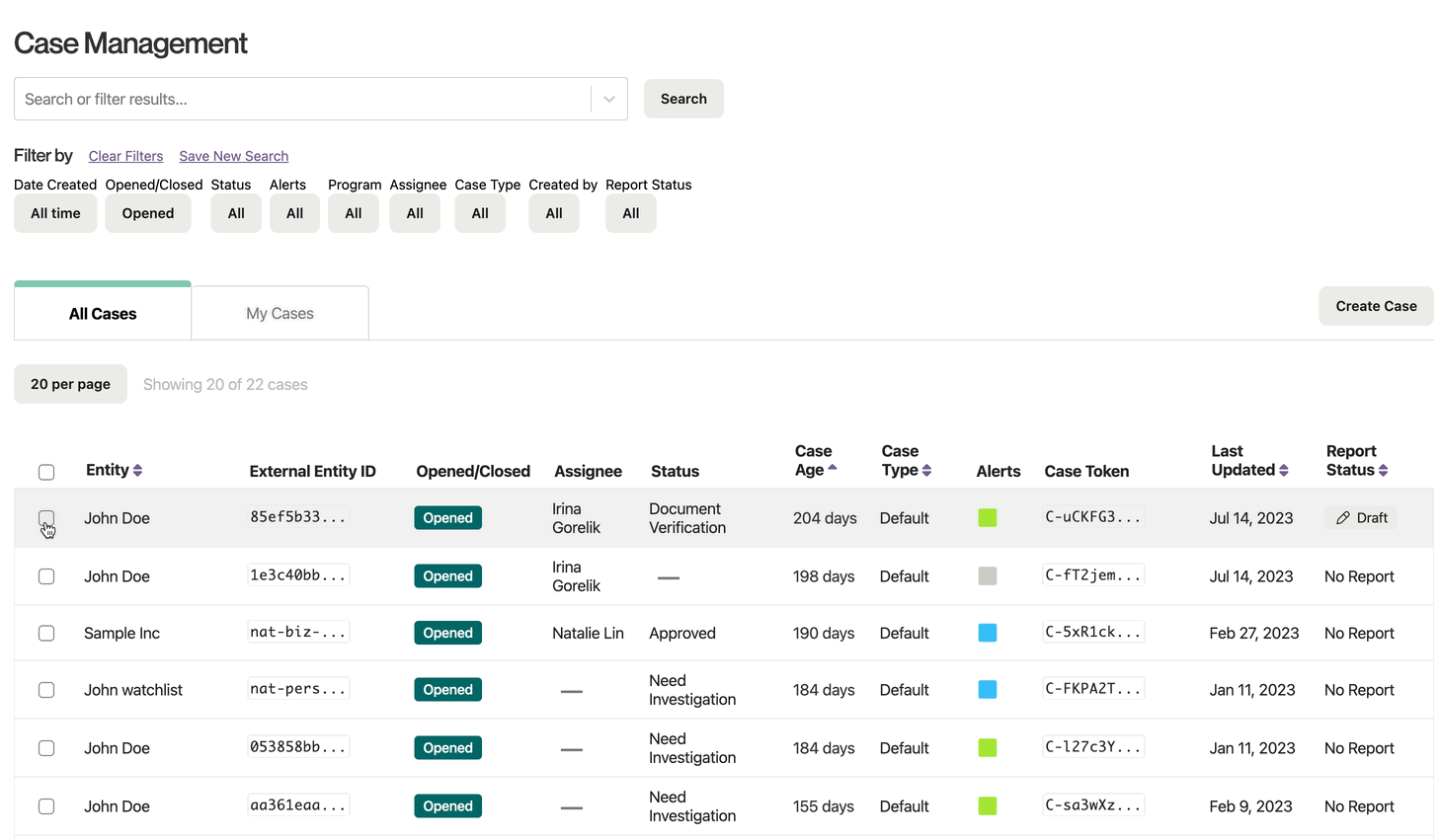Image resolution: width=1440 pixels, height=840 pixels.
Task: Open the Date Created All time filter
Action: (x=55, y=213)
